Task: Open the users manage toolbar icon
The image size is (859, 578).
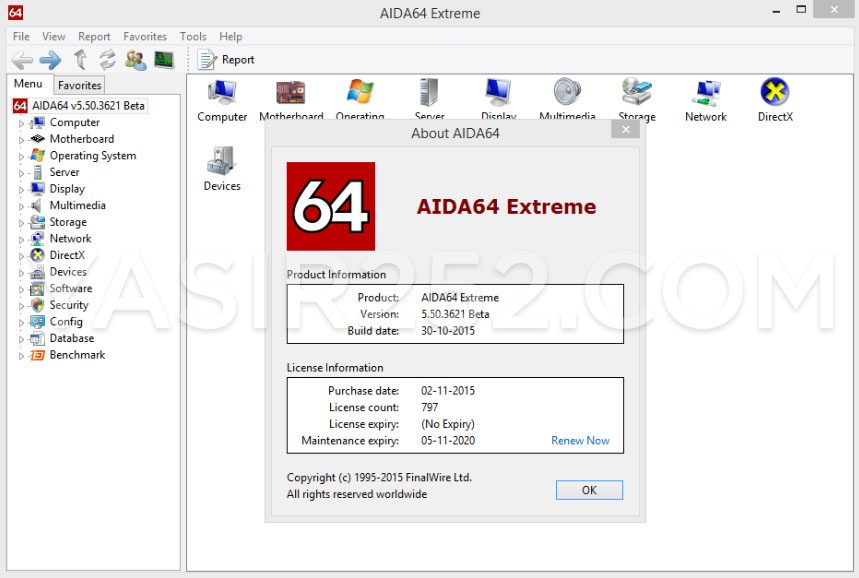Action: click(x=135, y=59)
